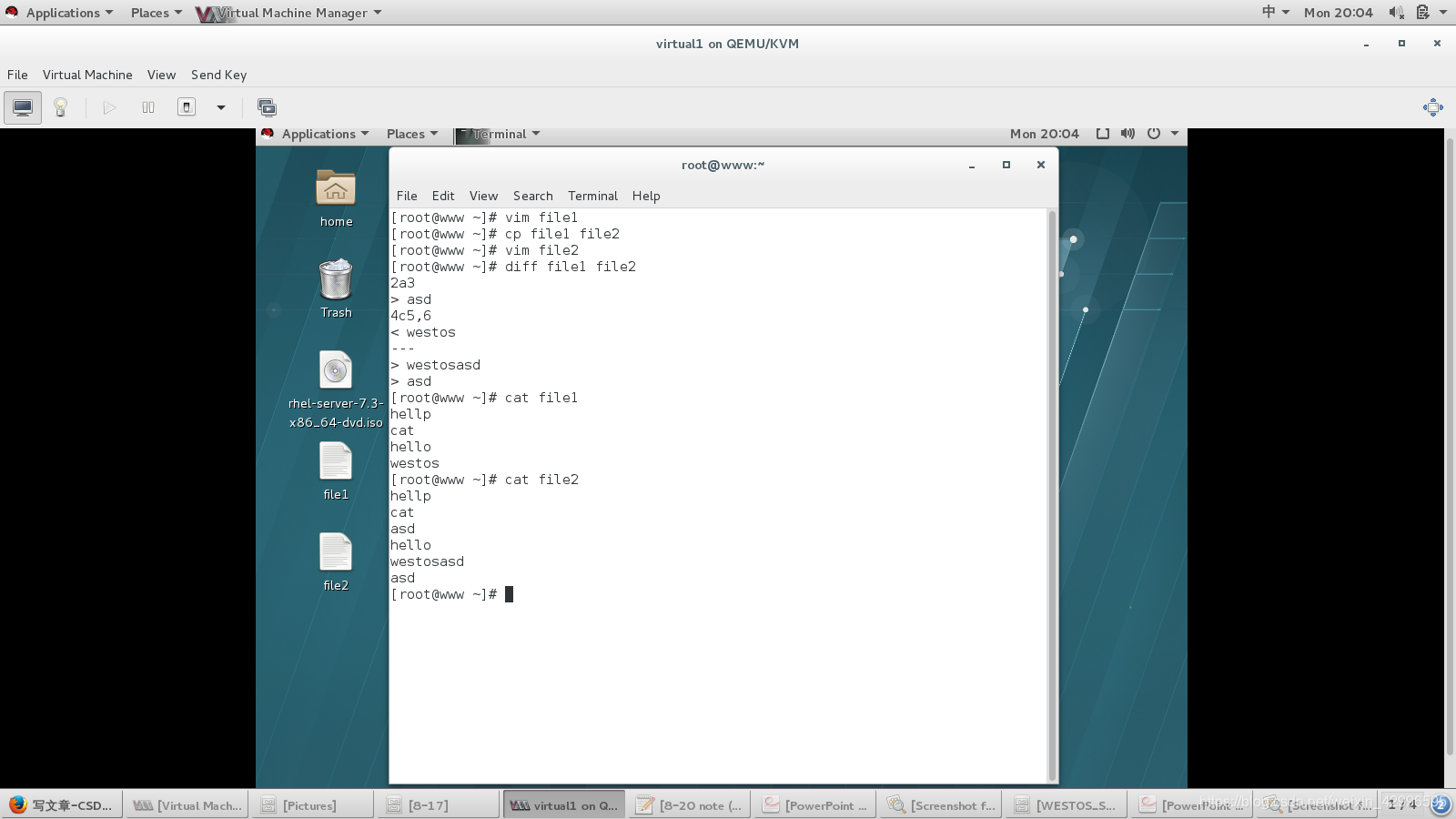Expand the host system menu arrow
Screen dimensions: 1456x819
(x=1443, y=12)
